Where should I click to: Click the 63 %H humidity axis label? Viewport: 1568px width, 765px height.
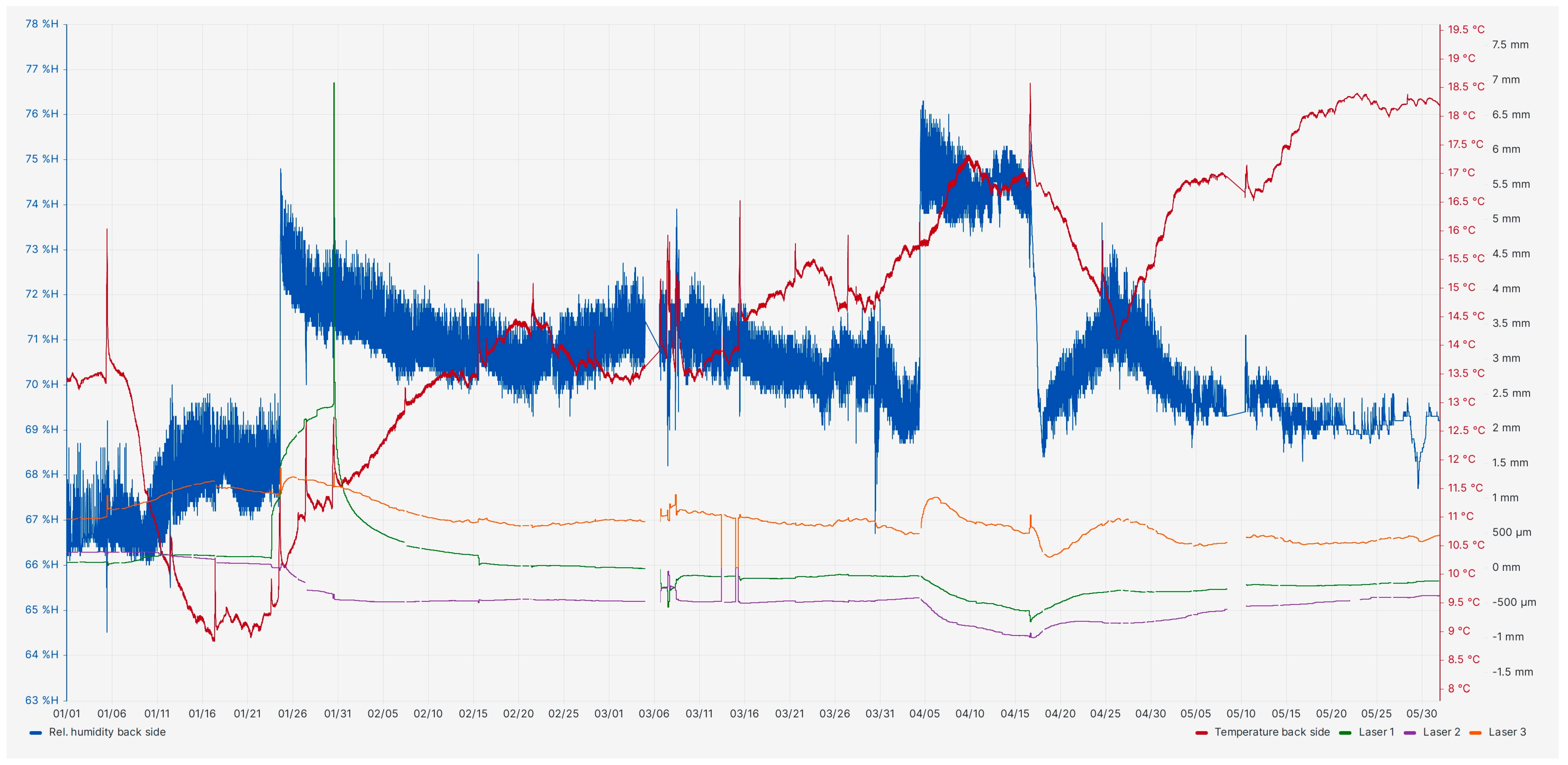coord(41,700)
